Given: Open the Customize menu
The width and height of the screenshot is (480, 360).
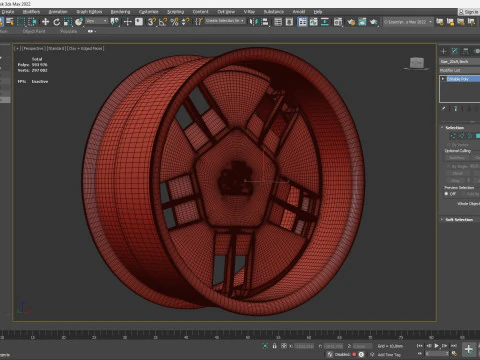Looking at the screenshot, I should tap(149, 12).
